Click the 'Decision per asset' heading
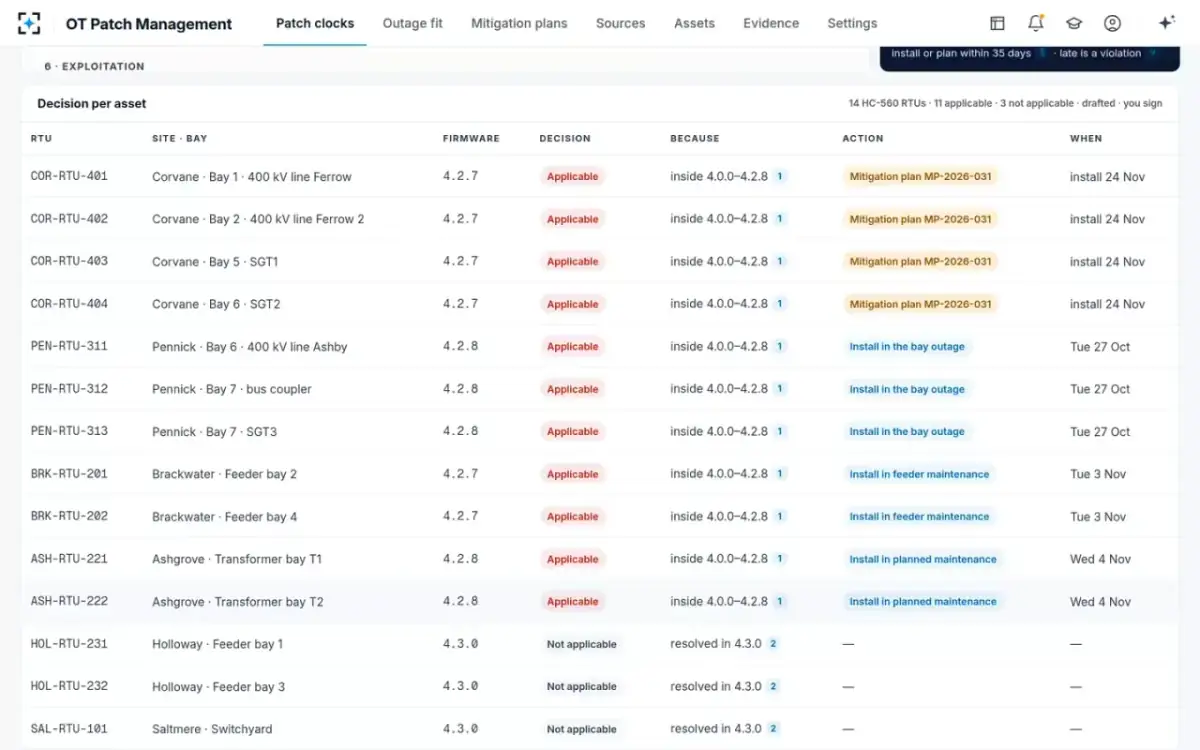The image size is (1200, 750). (92, 103)
